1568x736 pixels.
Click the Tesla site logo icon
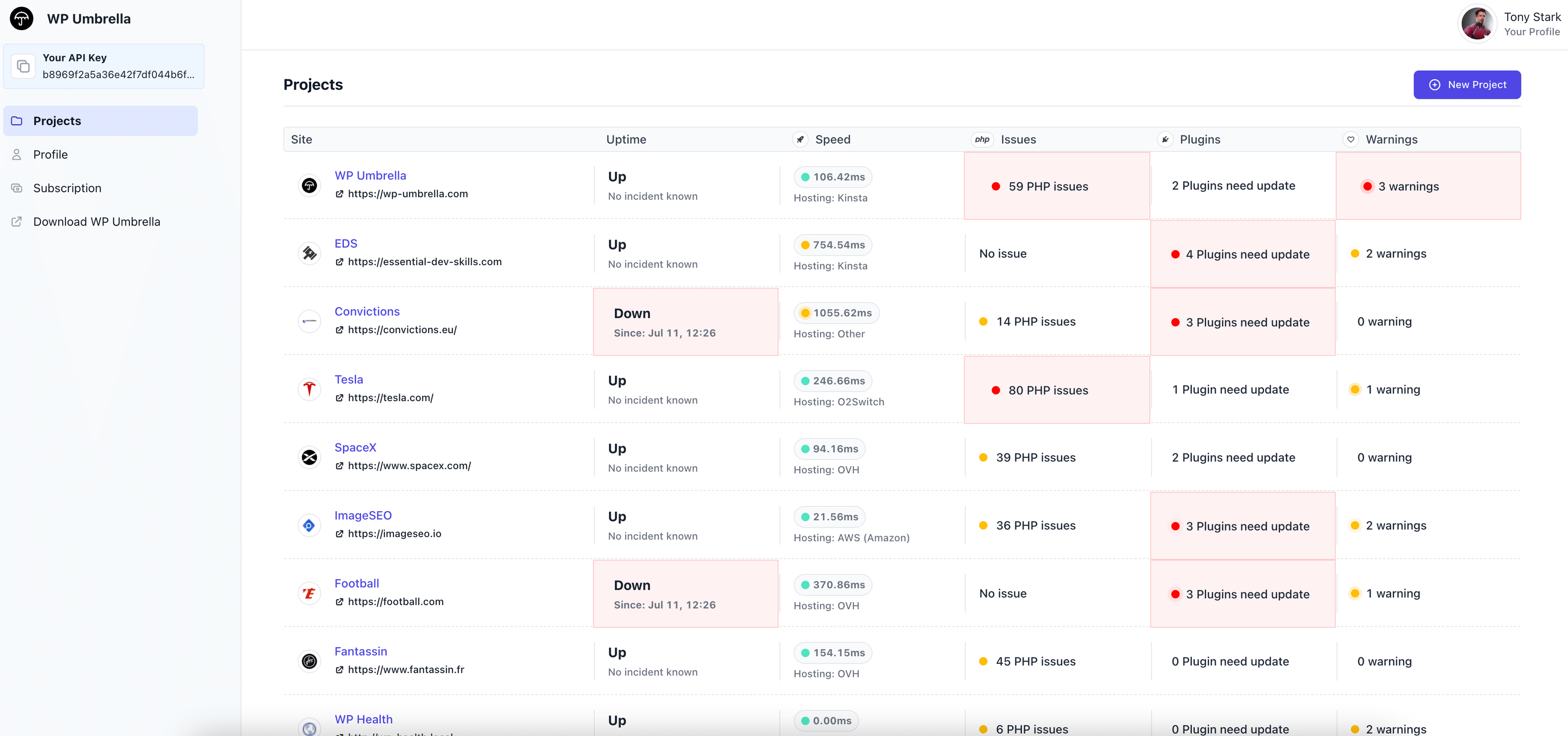click(309, 388)
